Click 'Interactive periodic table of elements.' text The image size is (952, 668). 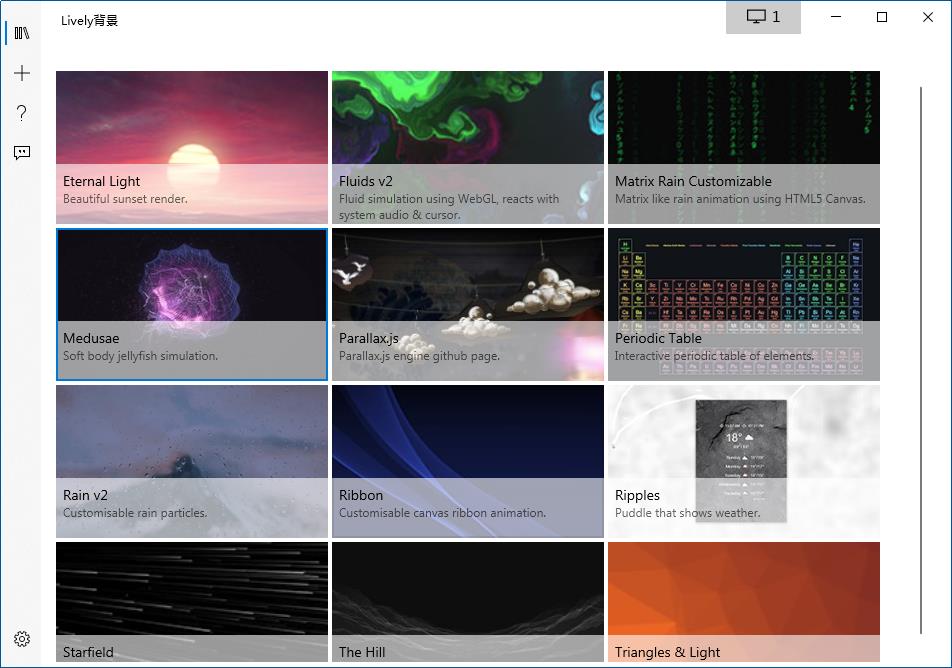(714, 356)
